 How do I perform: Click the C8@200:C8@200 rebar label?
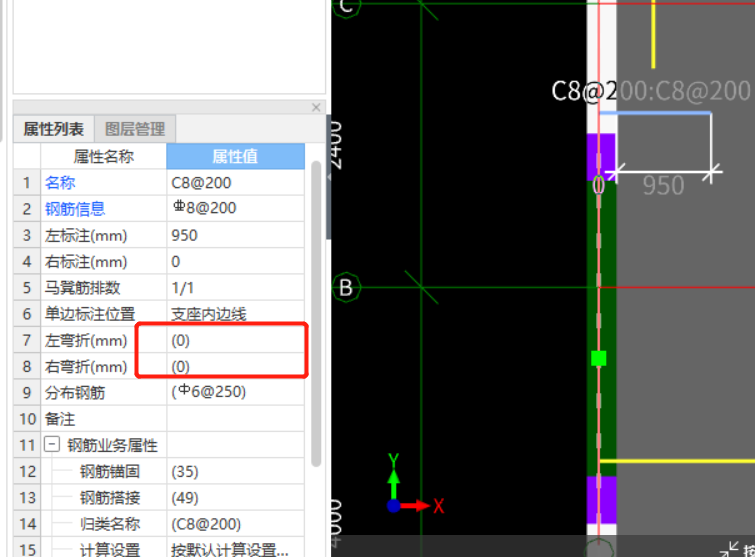tap(651, 91)
